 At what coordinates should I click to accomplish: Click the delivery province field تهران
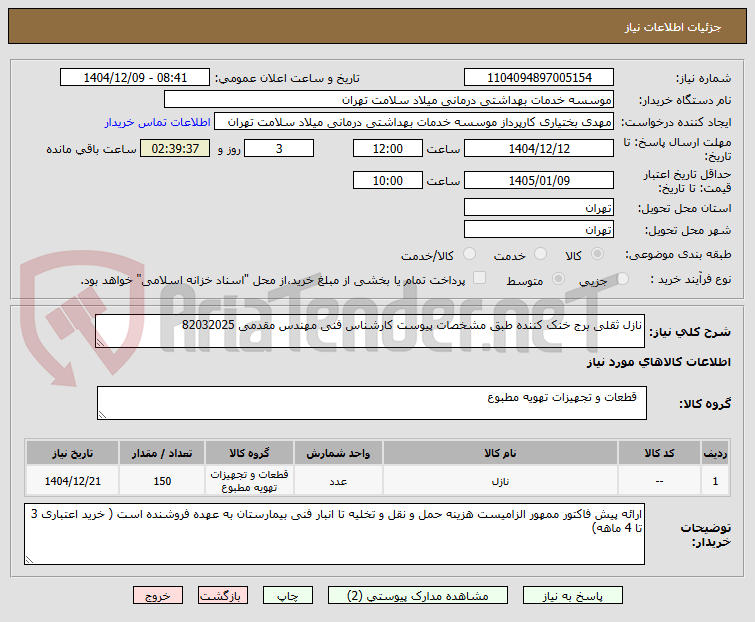coord(539,207)
